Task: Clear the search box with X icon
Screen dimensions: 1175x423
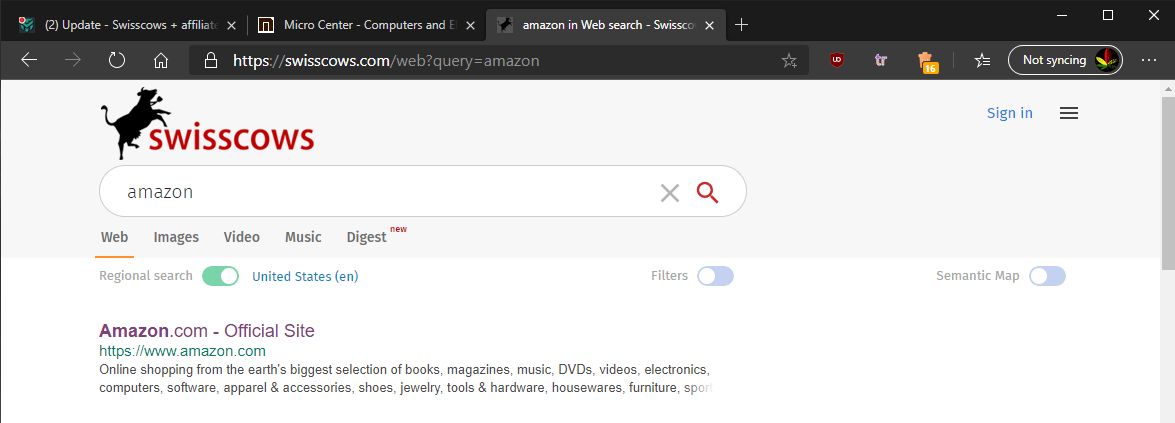Action: point(670,193)
